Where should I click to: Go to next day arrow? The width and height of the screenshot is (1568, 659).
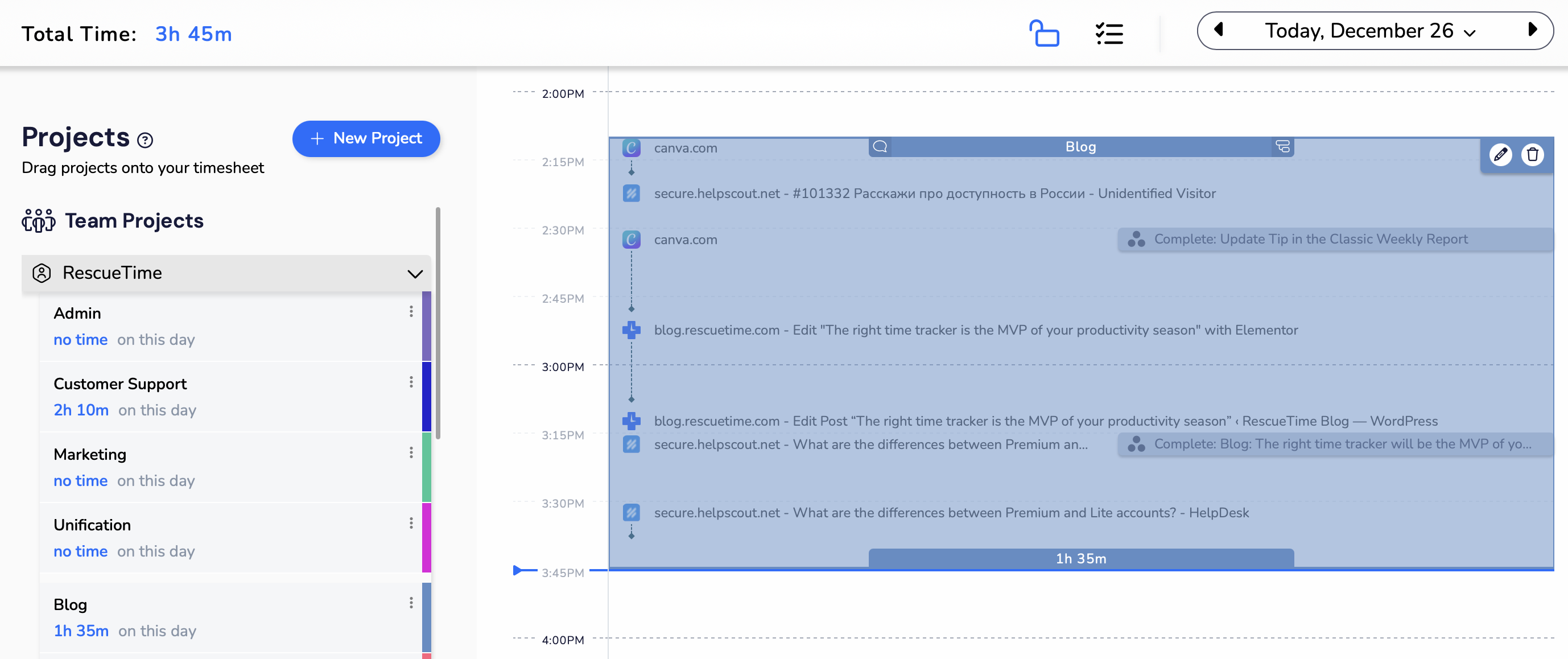point(1532,29)
